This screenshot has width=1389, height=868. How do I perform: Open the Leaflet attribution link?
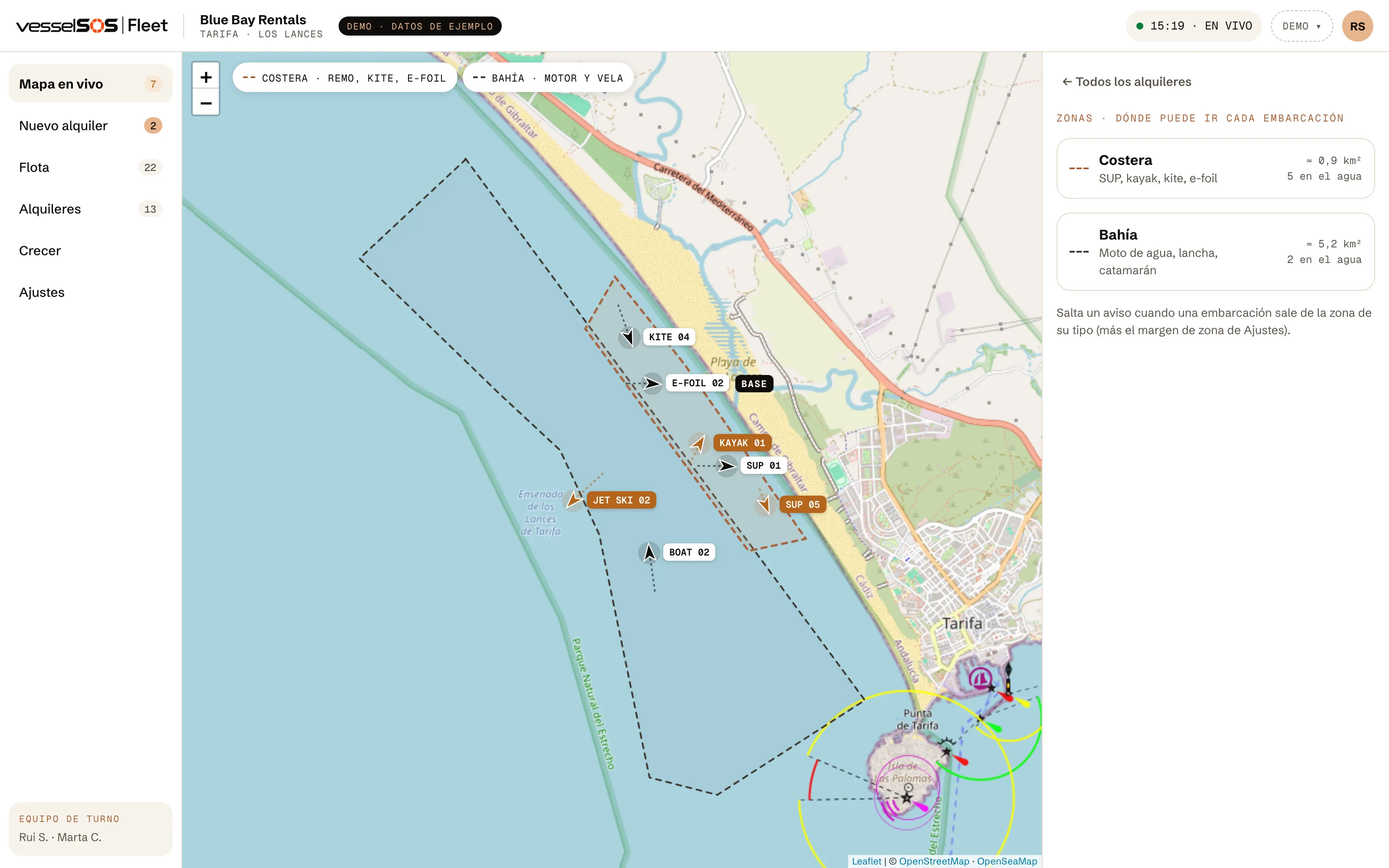(x=866, y=861)
